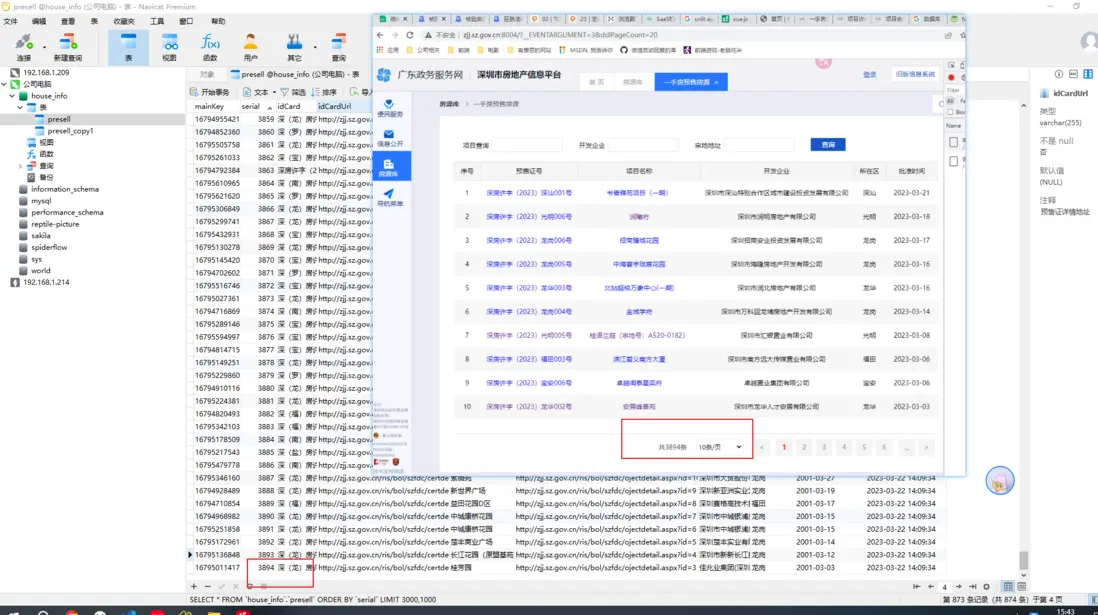Screen dimensions: 1098x615
Task: Go to page 2 in website pagination
Action: point(803,447)
